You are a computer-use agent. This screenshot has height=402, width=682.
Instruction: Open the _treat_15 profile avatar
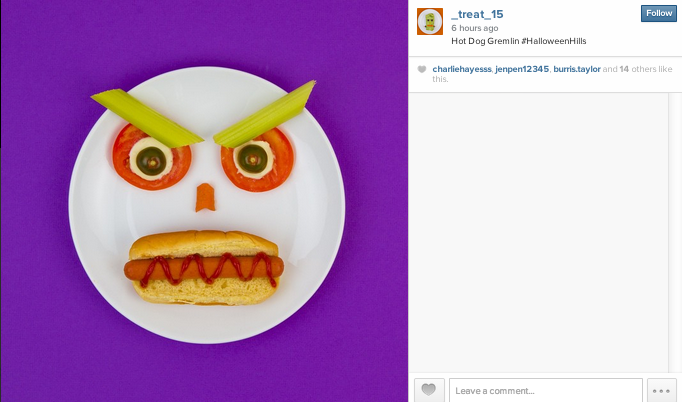430,21
